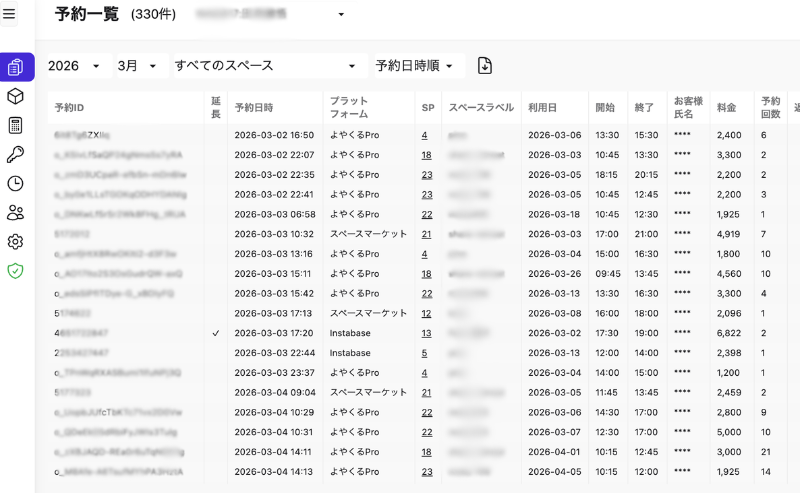Open the cube icon in sidebar
This screenshot has width=800, height=500.
tap(16, 96)
